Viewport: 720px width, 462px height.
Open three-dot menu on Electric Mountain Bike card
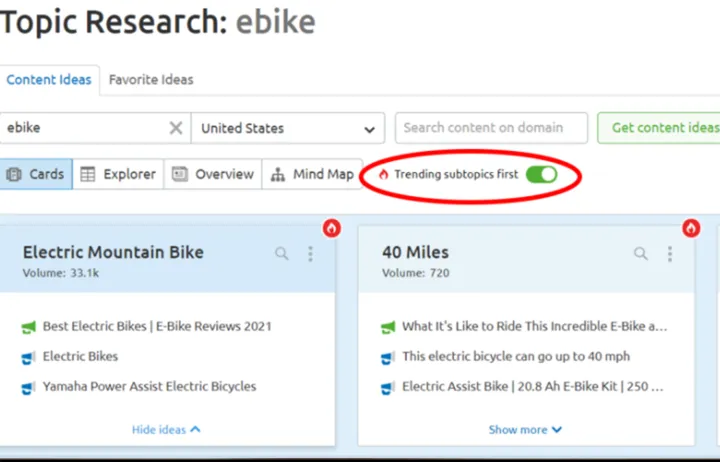click(x=310, y=254)
